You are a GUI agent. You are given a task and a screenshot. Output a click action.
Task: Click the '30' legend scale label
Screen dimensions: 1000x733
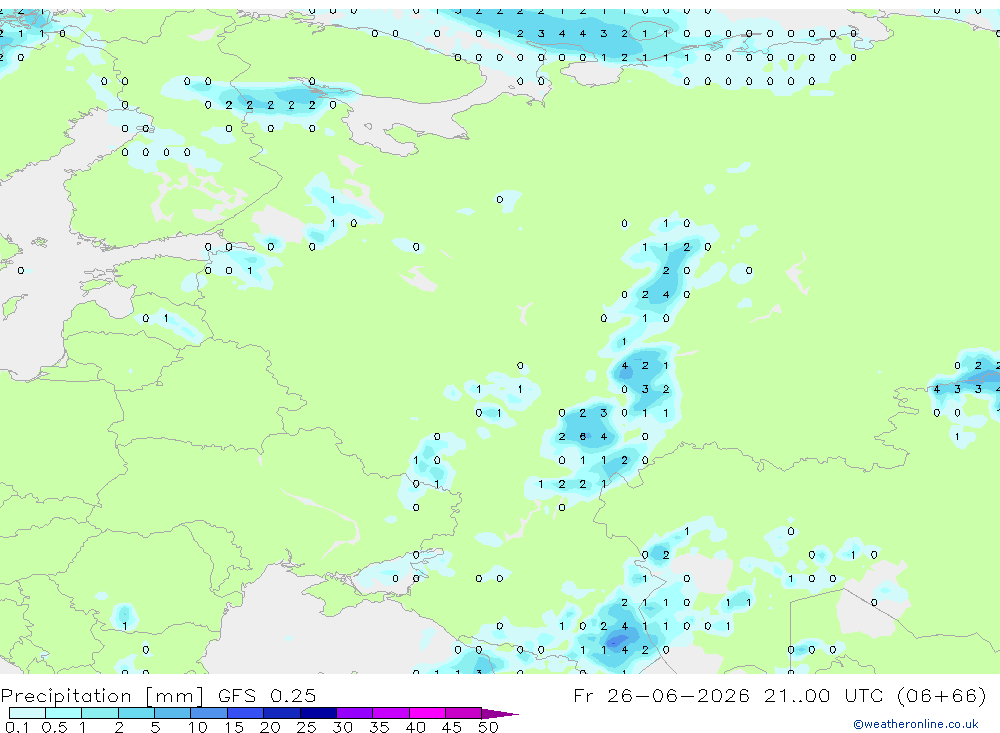point(342,727)
